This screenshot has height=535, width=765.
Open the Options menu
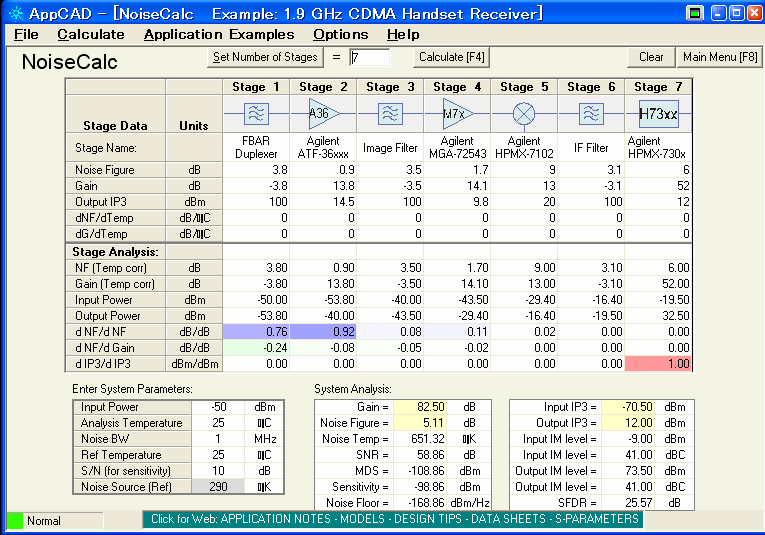click(341, 35)
